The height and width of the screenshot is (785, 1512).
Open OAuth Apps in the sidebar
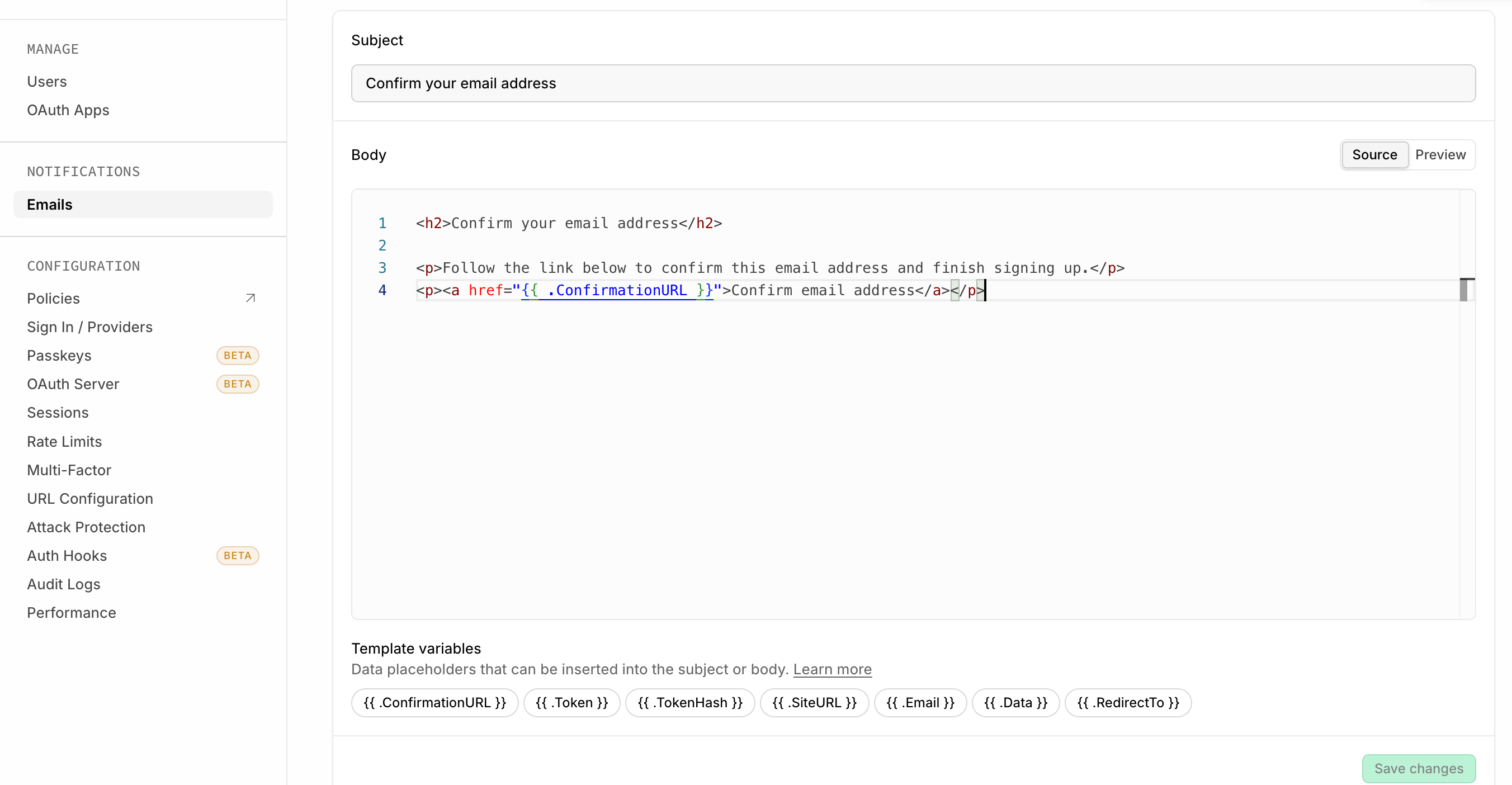[x=68, y=110]
